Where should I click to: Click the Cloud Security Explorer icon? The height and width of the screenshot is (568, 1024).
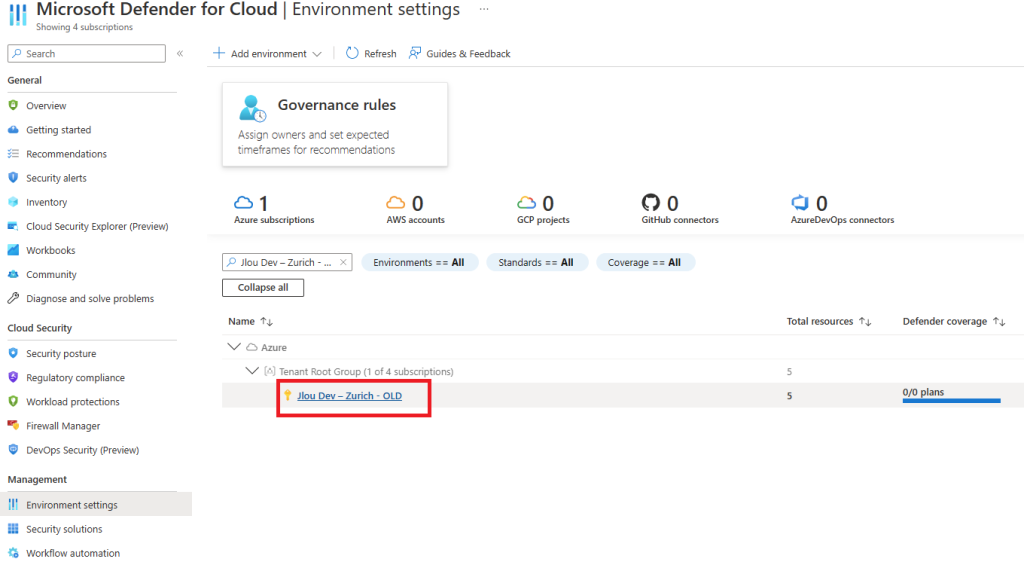(13, 226)
